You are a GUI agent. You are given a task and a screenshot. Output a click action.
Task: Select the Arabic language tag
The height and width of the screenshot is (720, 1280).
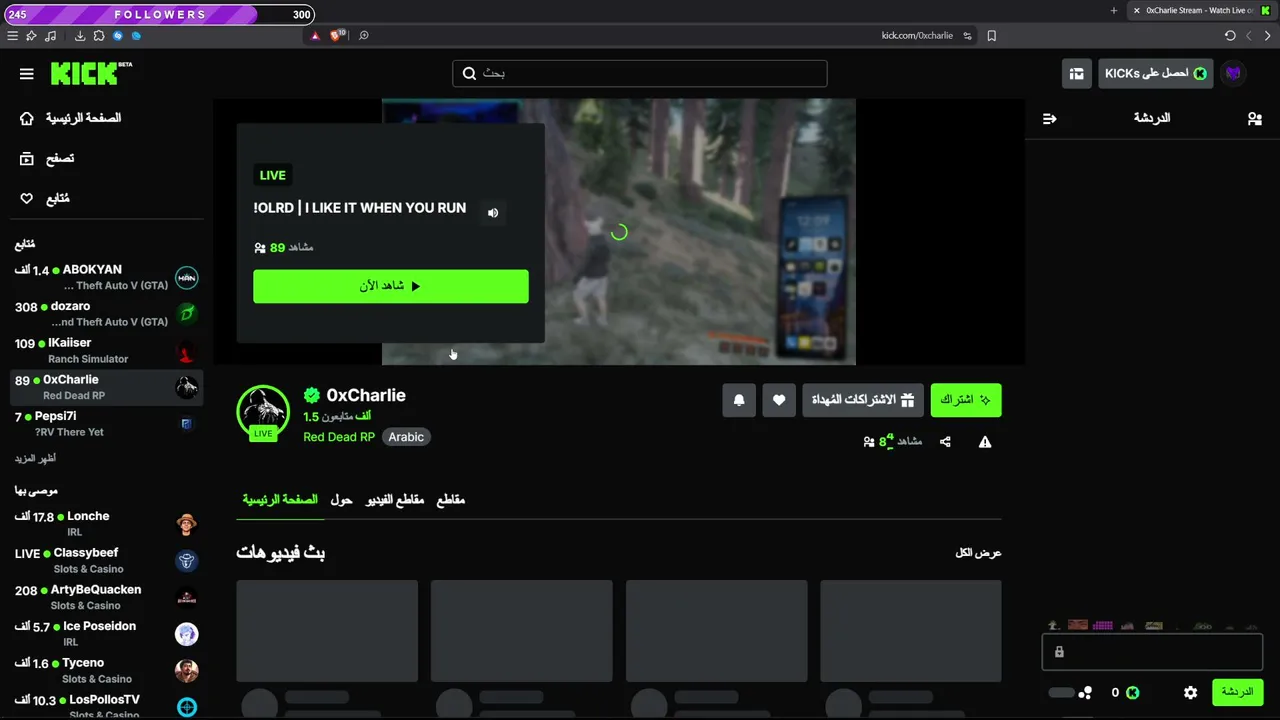pyautogui.click(x=406, y=437)
